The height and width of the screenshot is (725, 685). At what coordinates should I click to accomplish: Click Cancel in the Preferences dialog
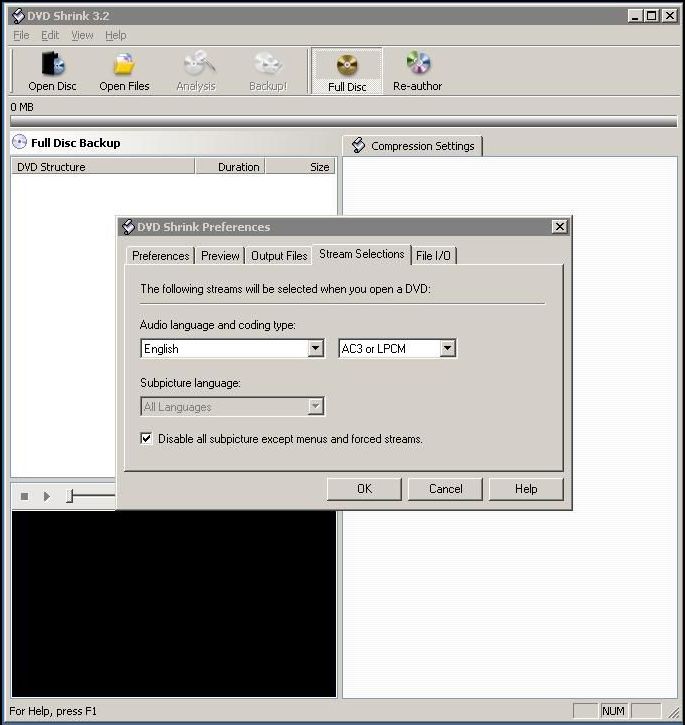(445, 489)
